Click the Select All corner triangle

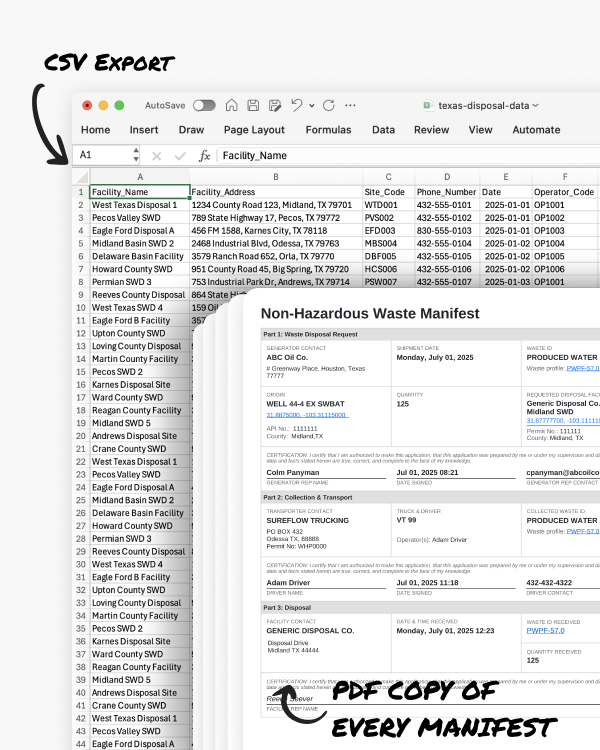point(82,177)
